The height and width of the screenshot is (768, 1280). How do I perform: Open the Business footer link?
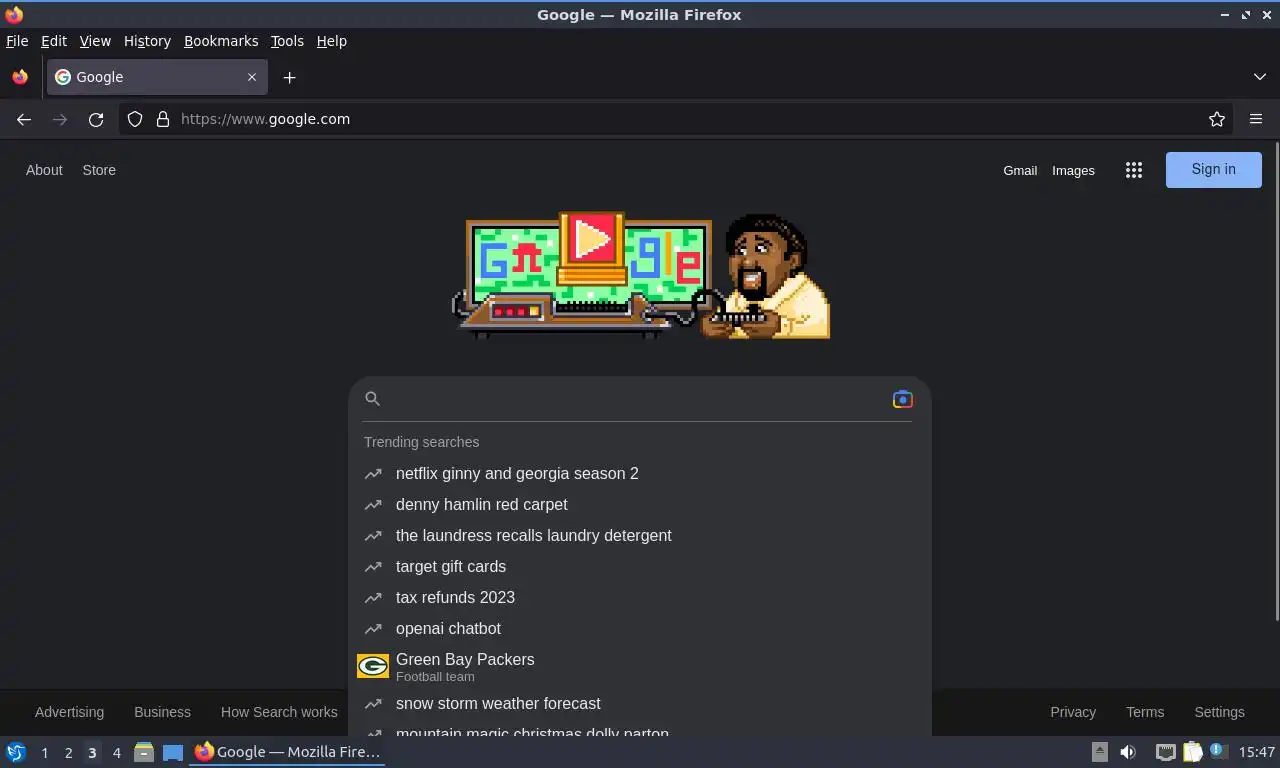tap(162, 712)
